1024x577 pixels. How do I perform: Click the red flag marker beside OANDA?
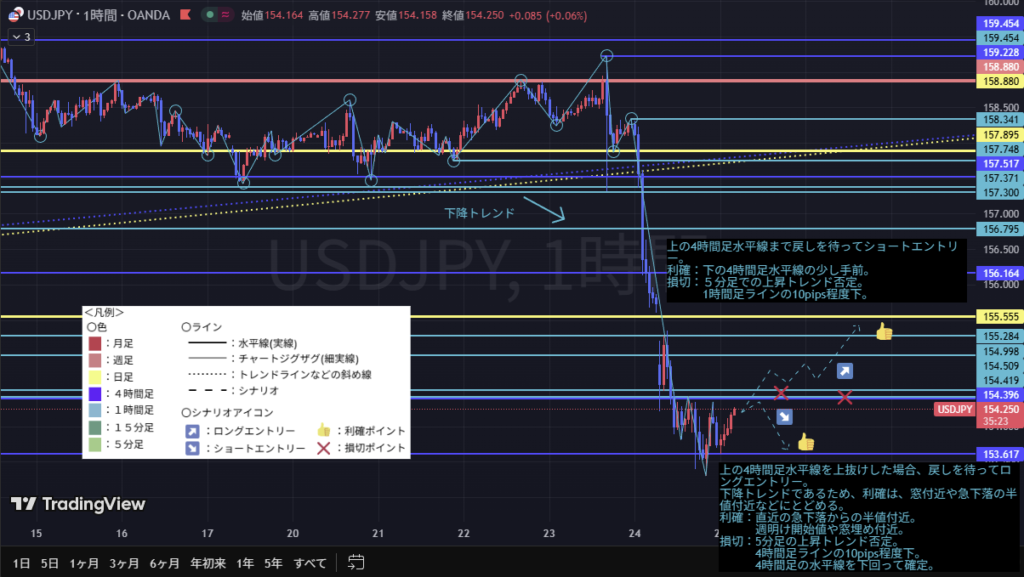coord(184,15)
